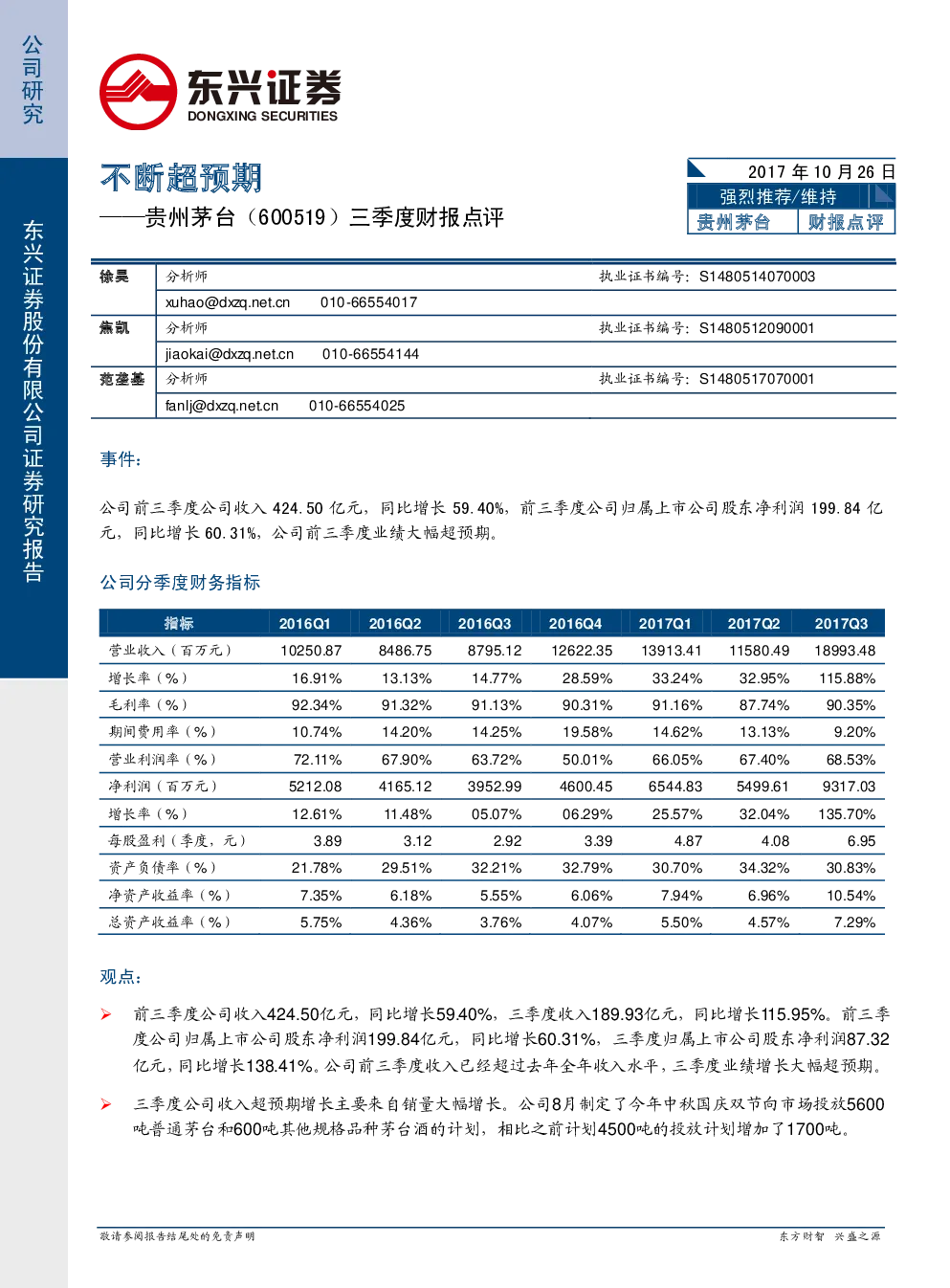Click the 强烈推荐/维持 rating box

[778, 196]
